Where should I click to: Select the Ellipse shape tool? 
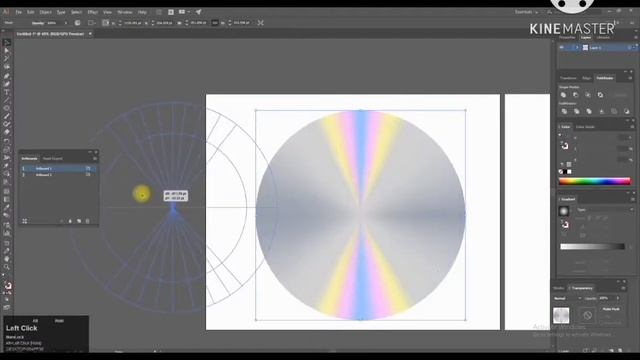click(x=7, y=108)
